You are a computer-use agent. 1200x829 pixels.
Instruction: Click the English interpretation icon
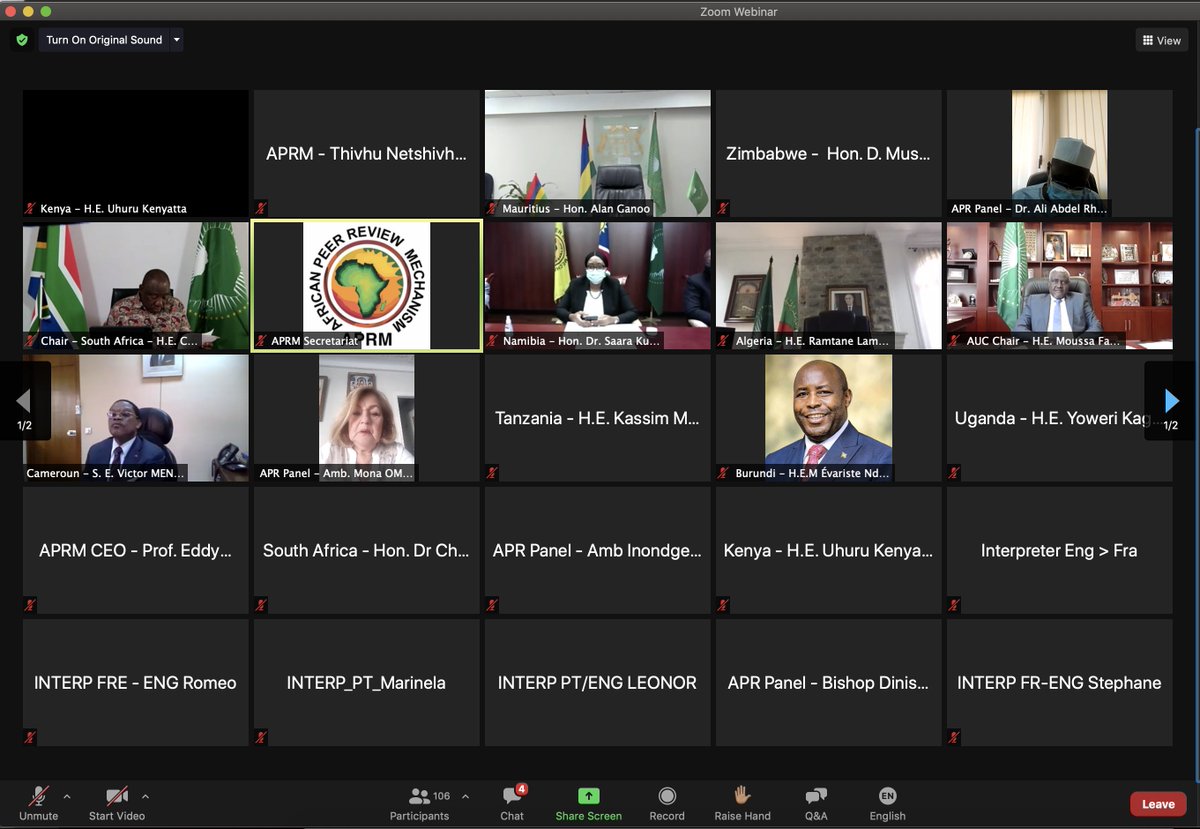[x=887, y=796]
